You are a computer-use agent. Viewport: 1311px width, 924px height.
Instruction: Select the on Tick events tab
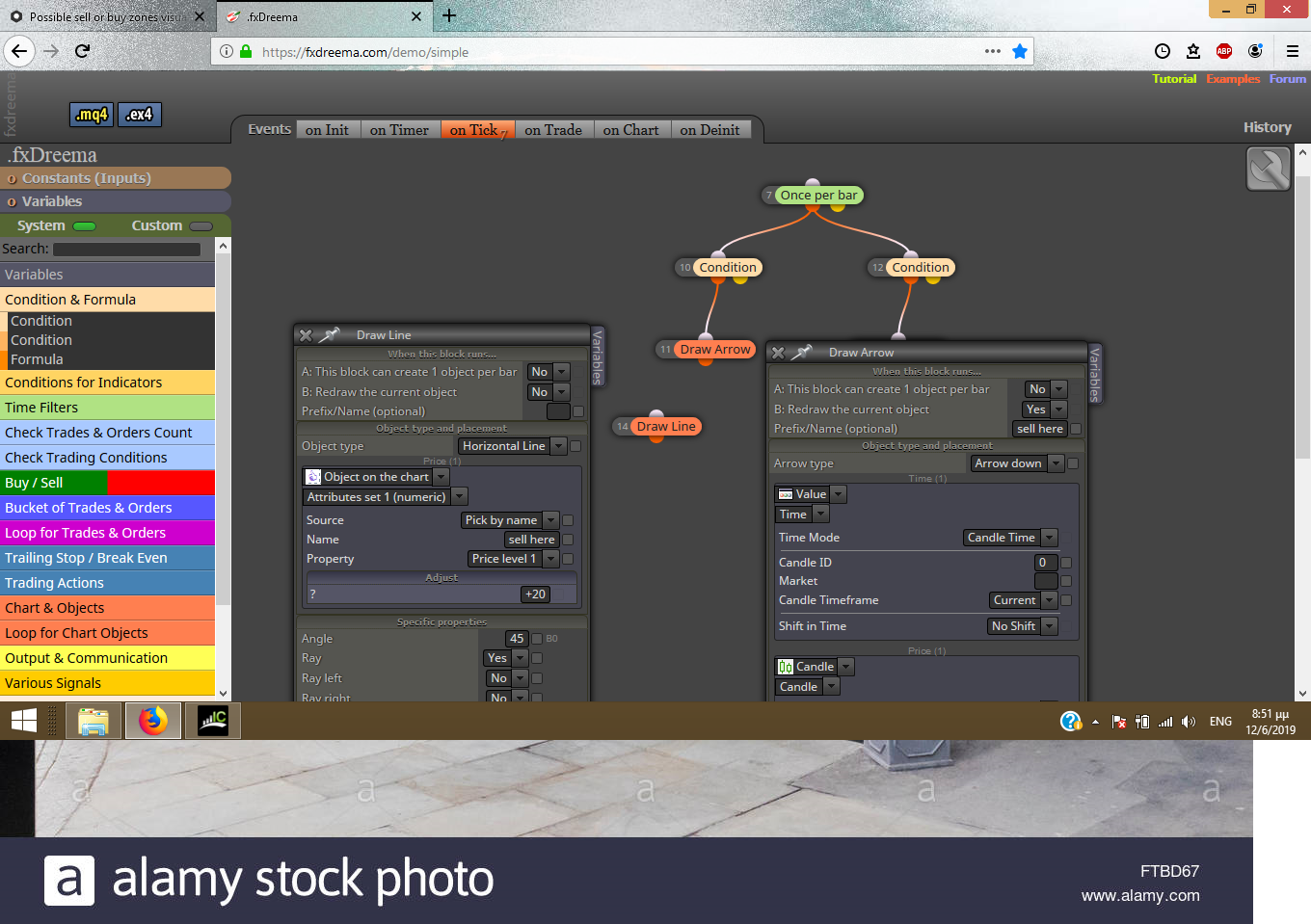click(477, 130)
